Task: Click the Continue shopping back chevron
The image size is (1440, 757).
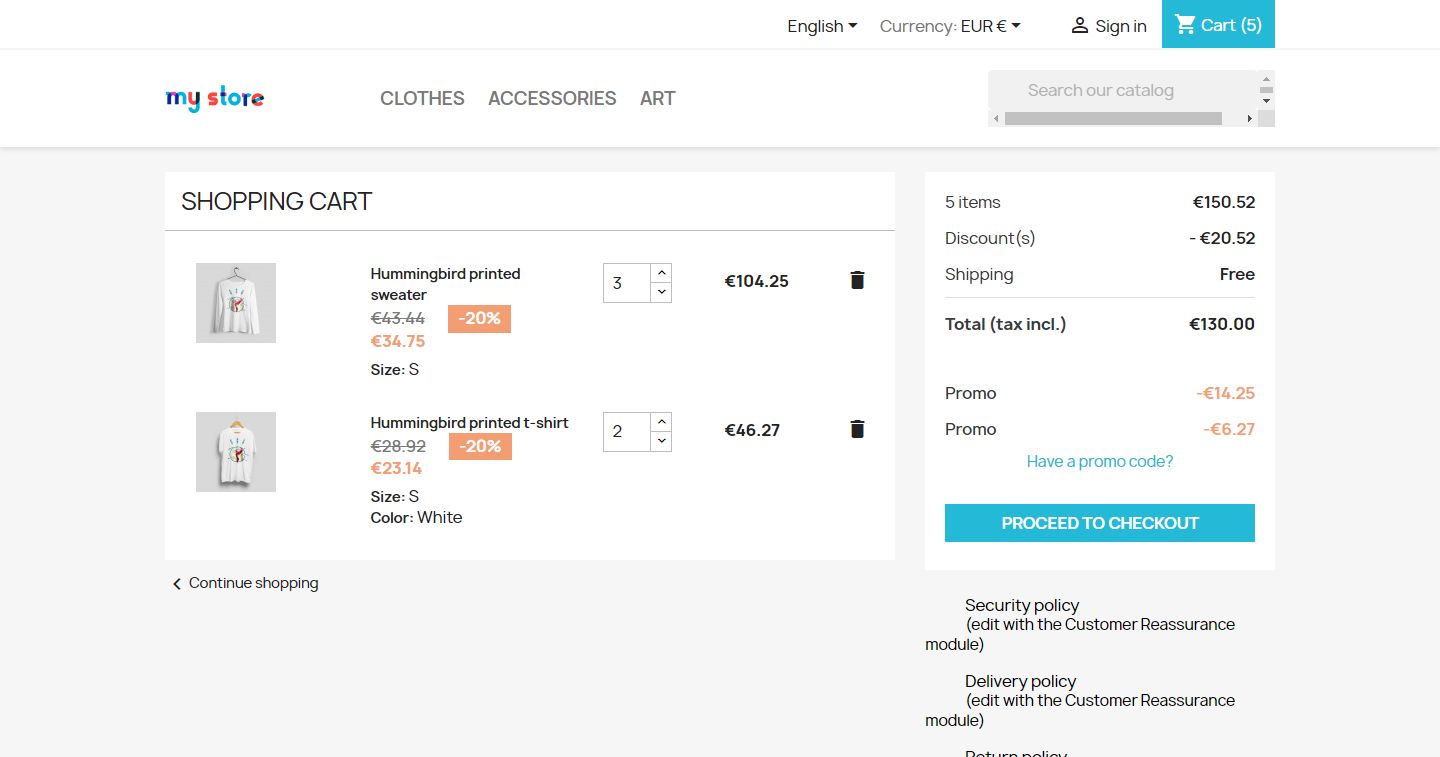Action: (x=177, y=584)
